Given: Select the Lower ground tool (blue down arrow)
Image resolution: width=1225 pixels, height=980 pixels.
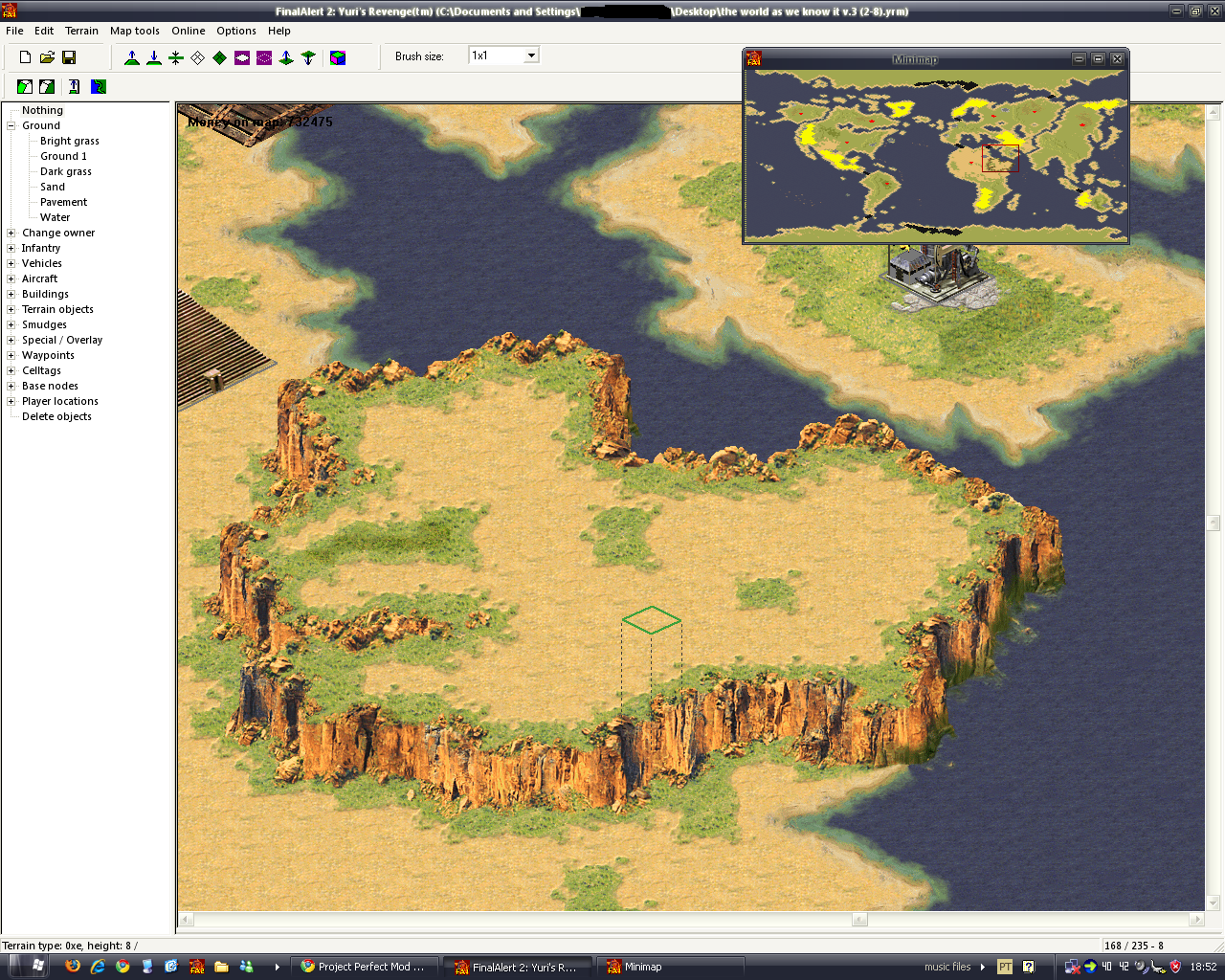Looking at the screenshot, I should (154, 57).
